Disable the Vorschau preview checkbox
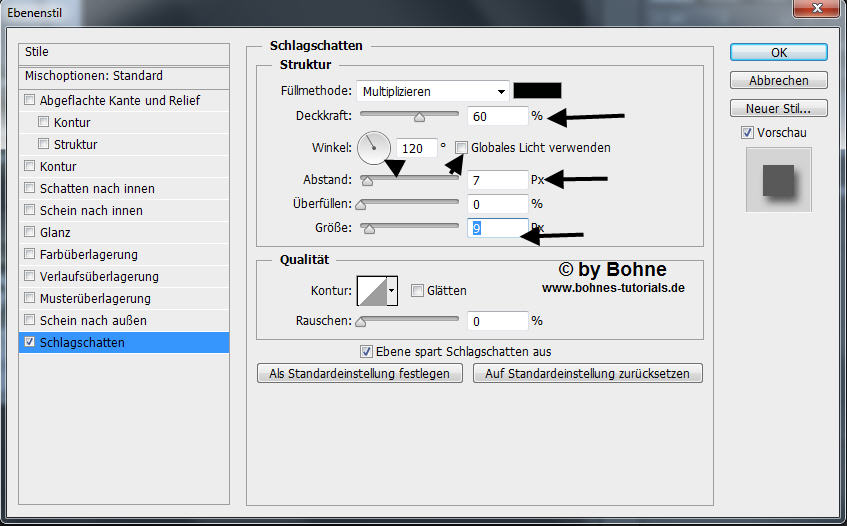This screenshot has height=526, width=847. [x=747, y=133]
